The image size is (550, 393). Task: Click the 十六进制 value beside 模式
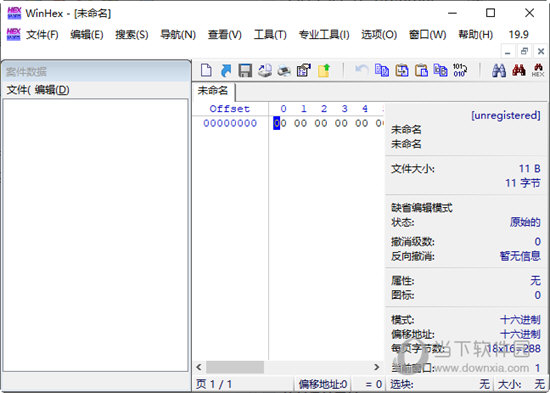520,320
